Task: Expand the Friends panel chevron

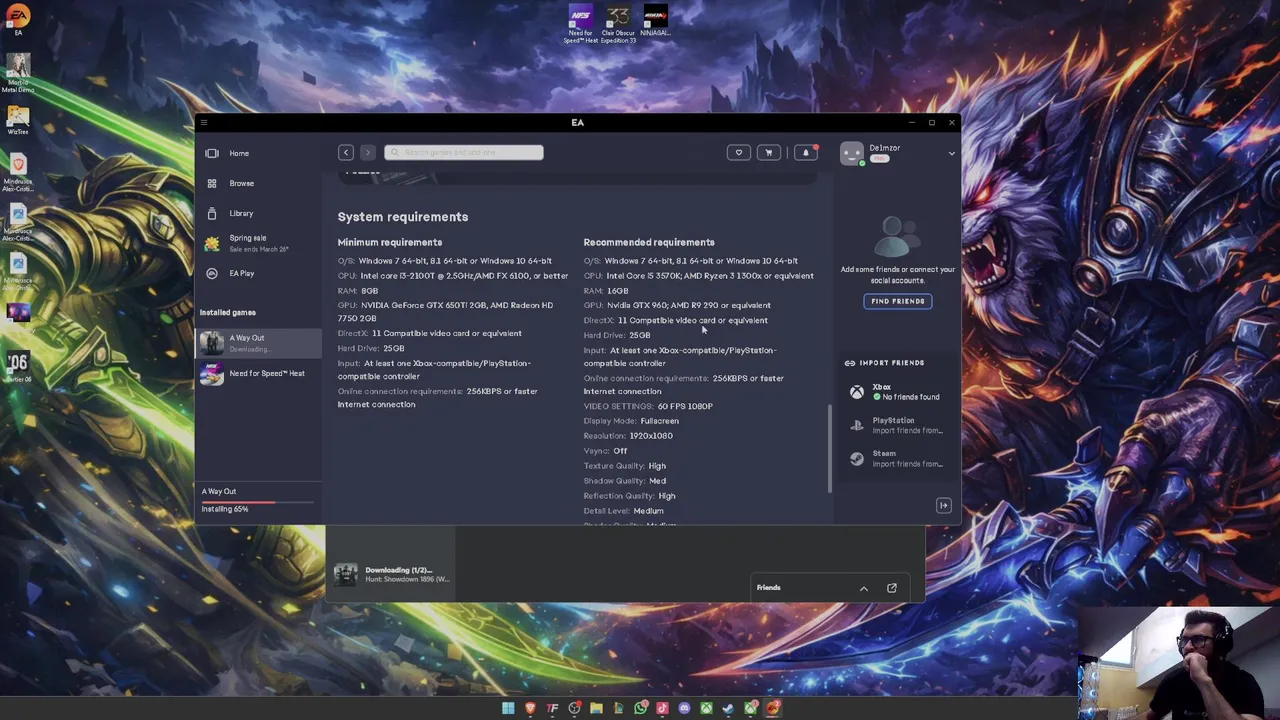Action: 864,588
